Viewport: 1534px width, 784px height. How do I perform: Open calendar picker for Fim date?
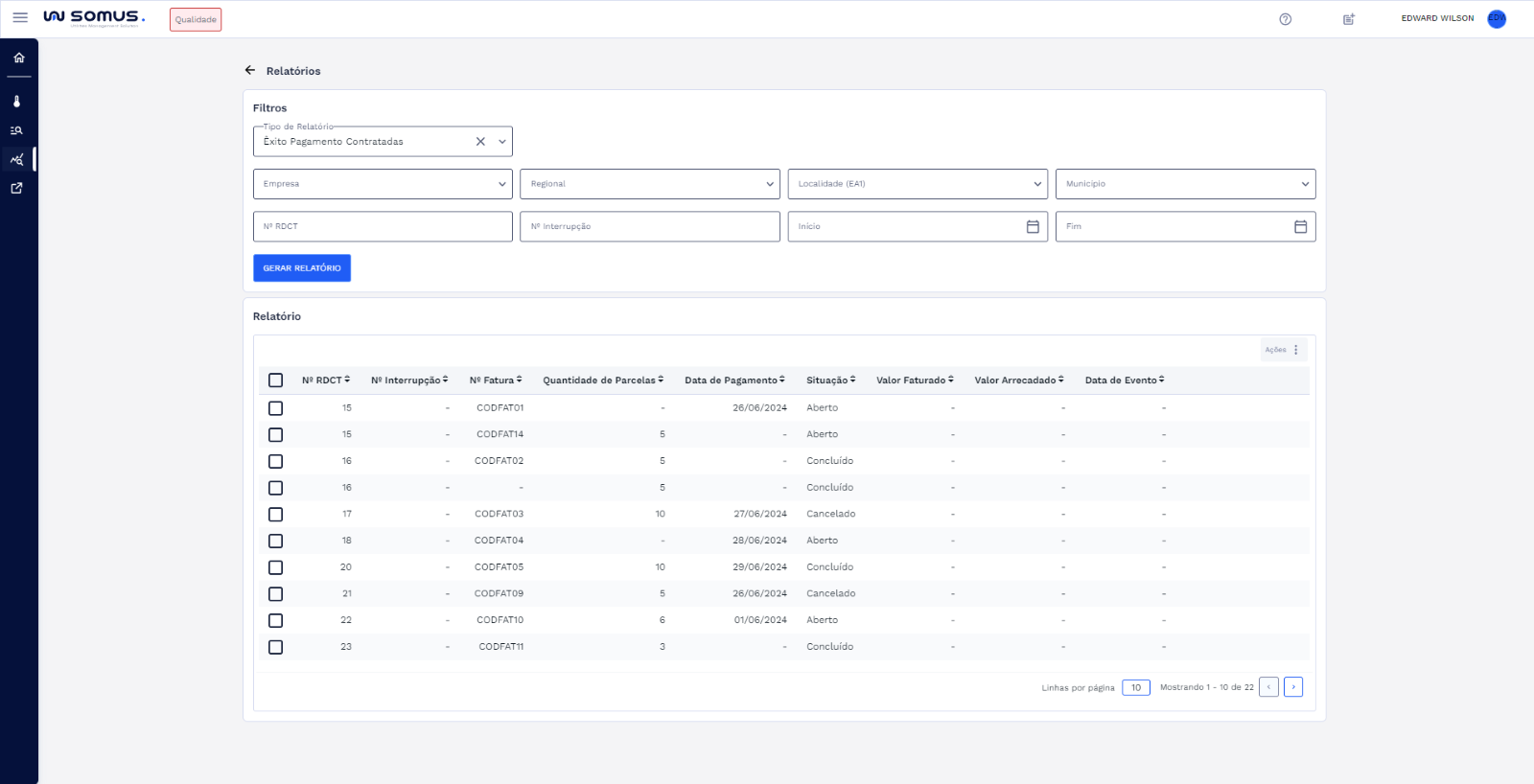(1300, 227)
